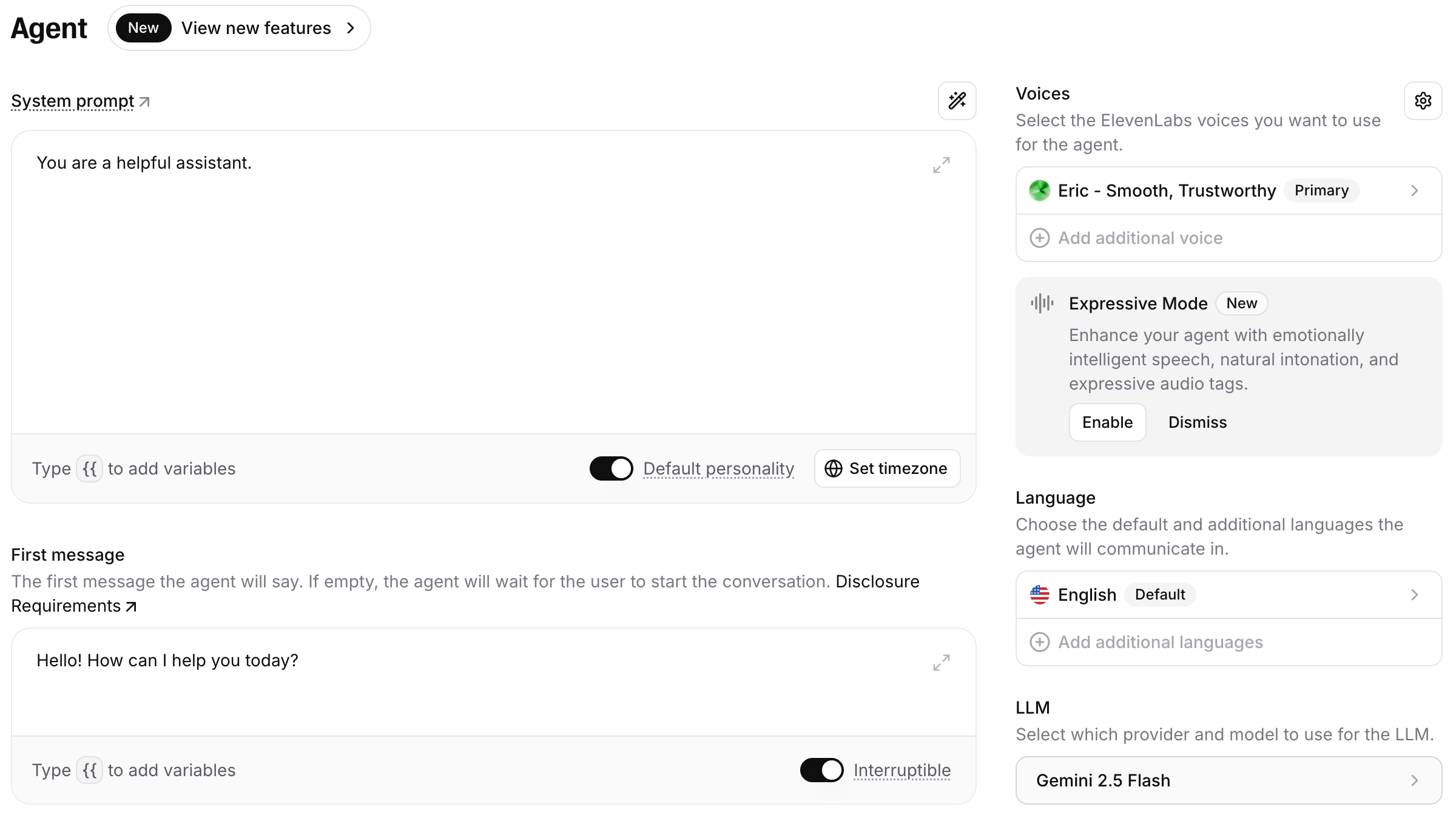Click the magic wand prompt generator icon
The width and height of the screenshot is (1456, 818).
[957, 101]
